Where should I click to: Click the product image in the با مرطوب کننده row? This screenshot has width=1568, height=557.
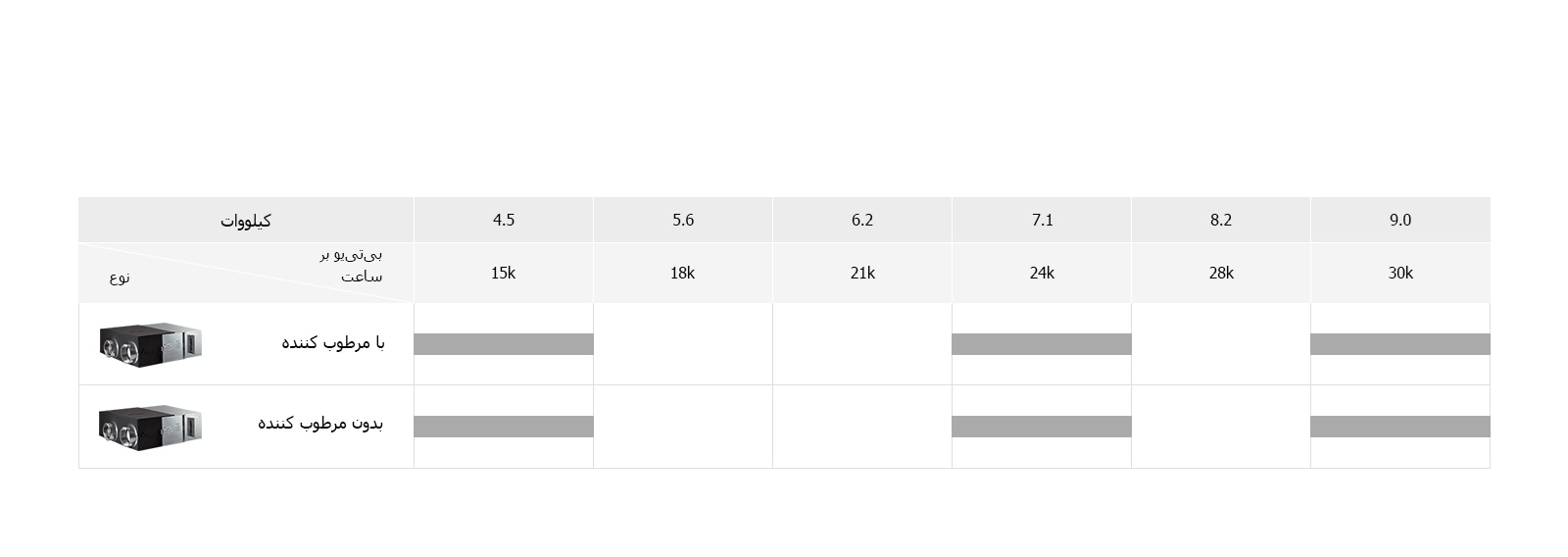click(x=150, y=343)
